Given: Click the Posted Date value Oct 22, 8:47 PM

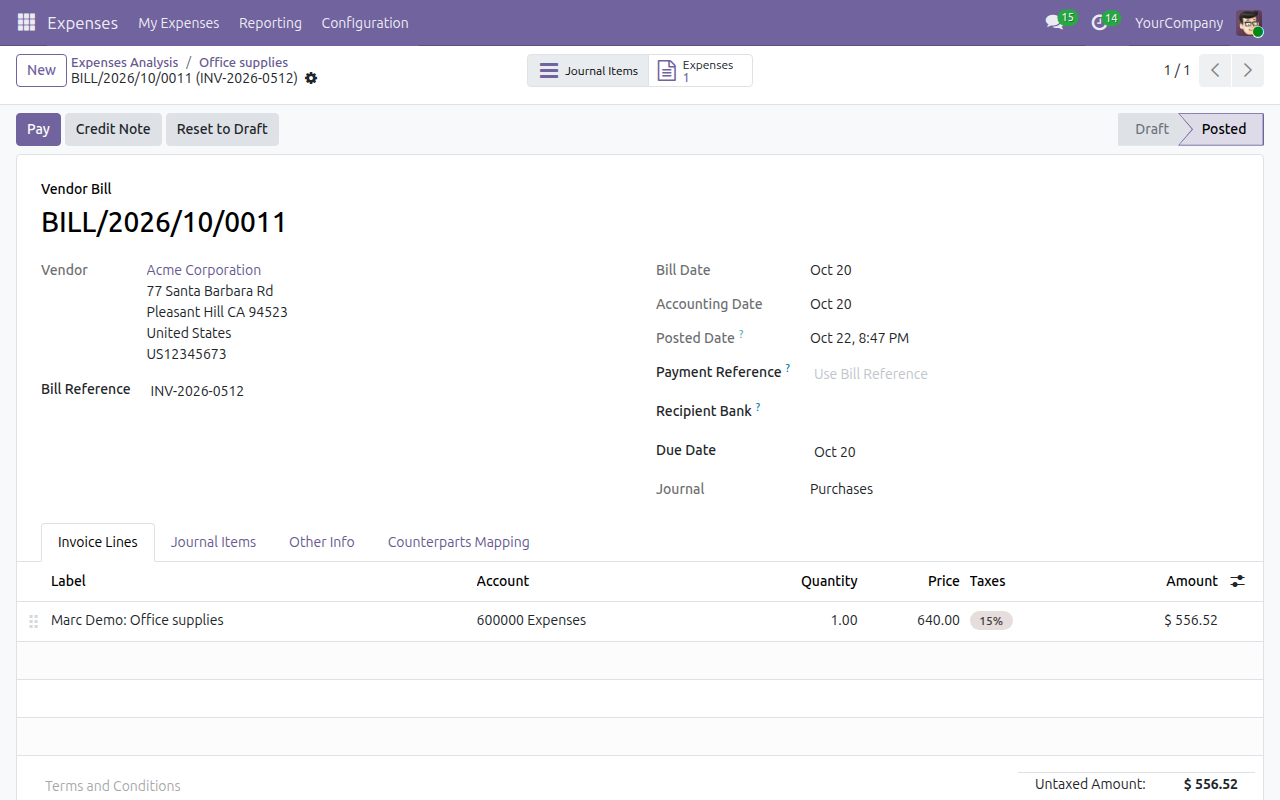Looking at the screenshot, I should (859, 338).
